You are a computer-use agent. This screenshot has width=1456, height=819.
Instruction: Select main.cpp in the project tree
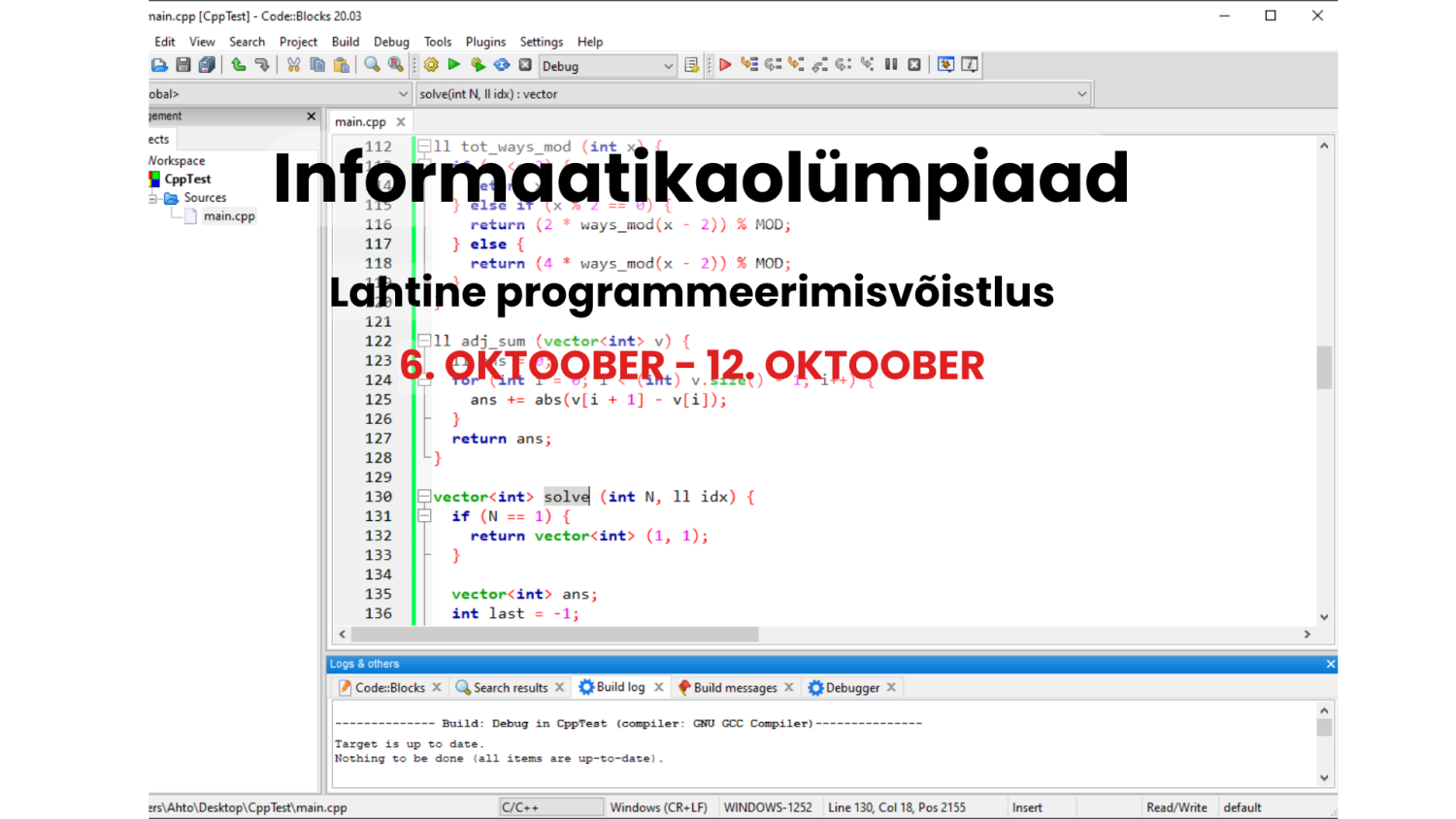229,216
